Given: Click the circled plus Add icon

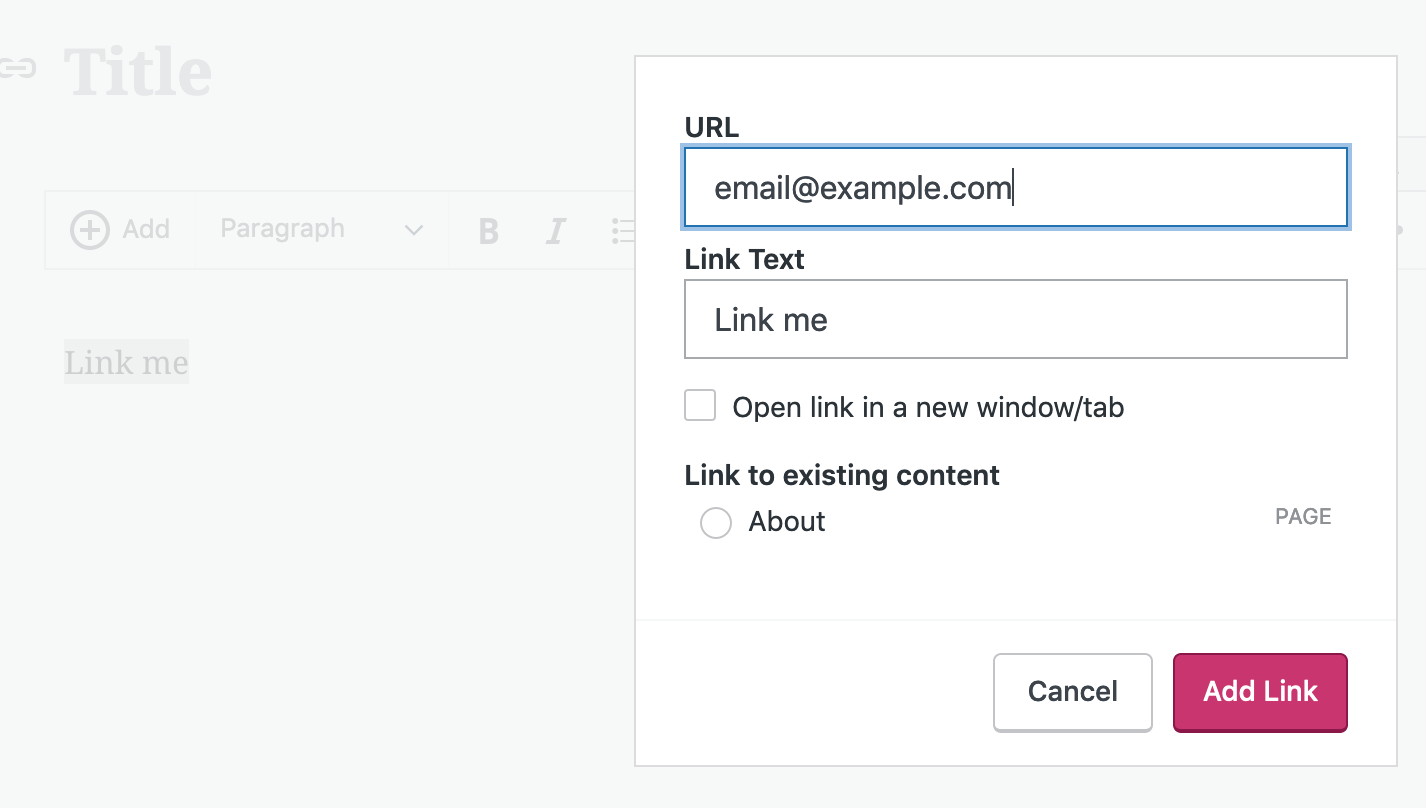Looking at the screenshot, I should tap(89, 230).
